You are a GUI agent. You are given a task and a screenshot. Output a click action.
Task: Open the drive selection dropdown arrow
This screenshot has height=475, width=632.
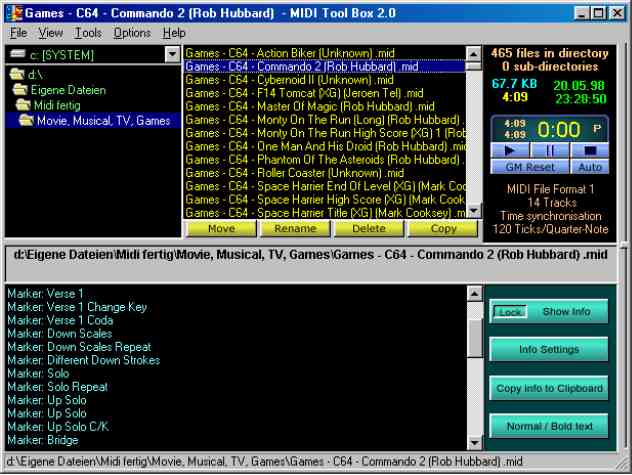click(172, 54)
